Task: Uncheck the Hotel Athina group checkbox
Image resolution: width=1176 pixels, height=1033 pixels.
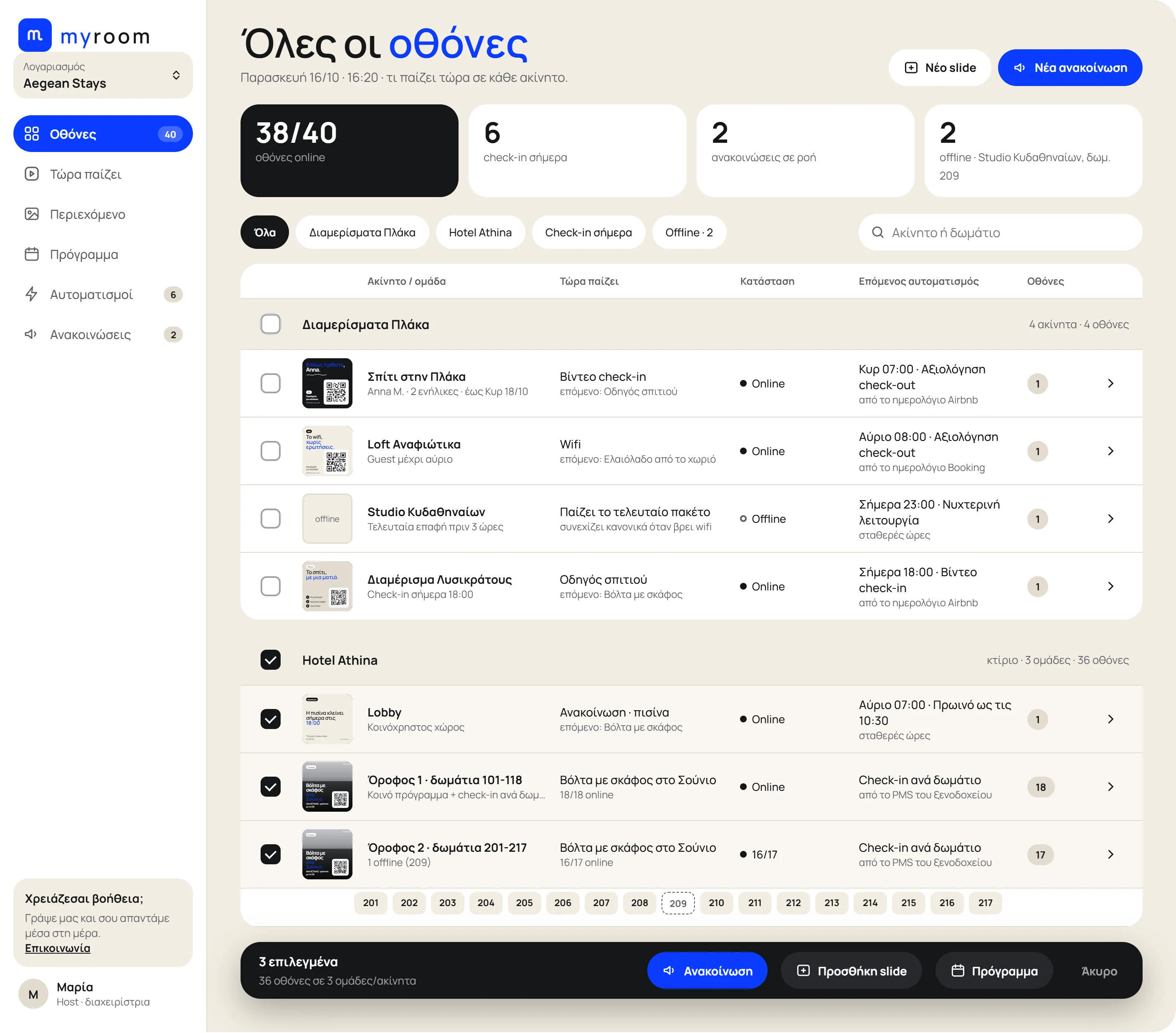Action: (271, 660)
